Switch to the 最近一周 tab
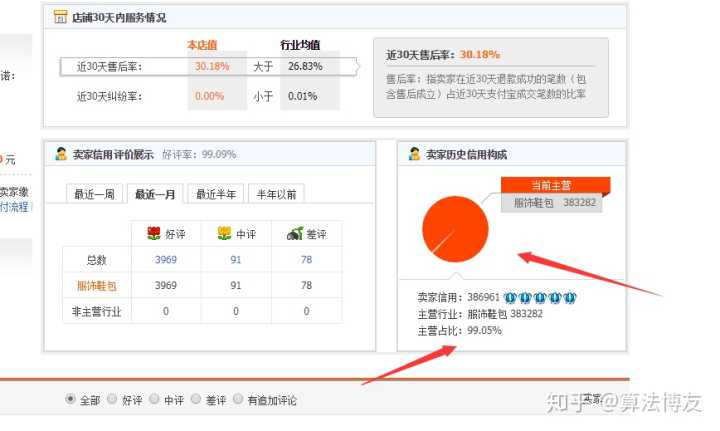The height and width of the screenshot is (431, 720). coord(95,194)
